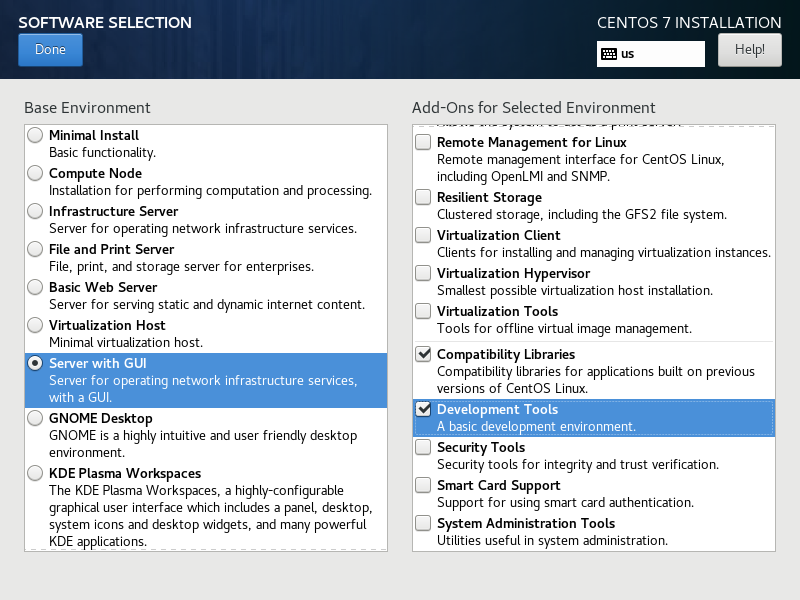Check the Resilient Storage add-on

click(x=424, y=198)
